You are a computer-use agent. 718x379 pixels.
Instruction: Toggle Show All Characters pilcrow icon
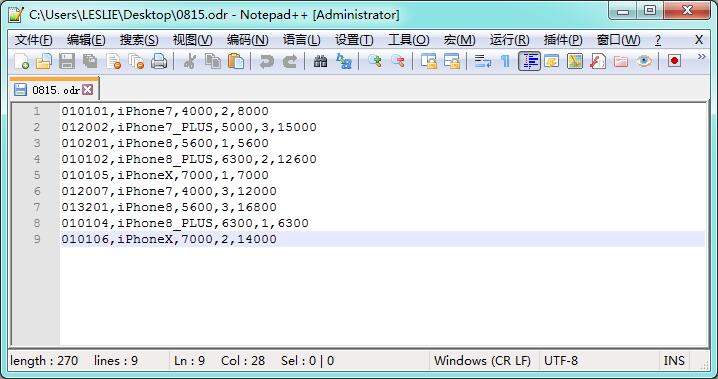coord(506,61)
